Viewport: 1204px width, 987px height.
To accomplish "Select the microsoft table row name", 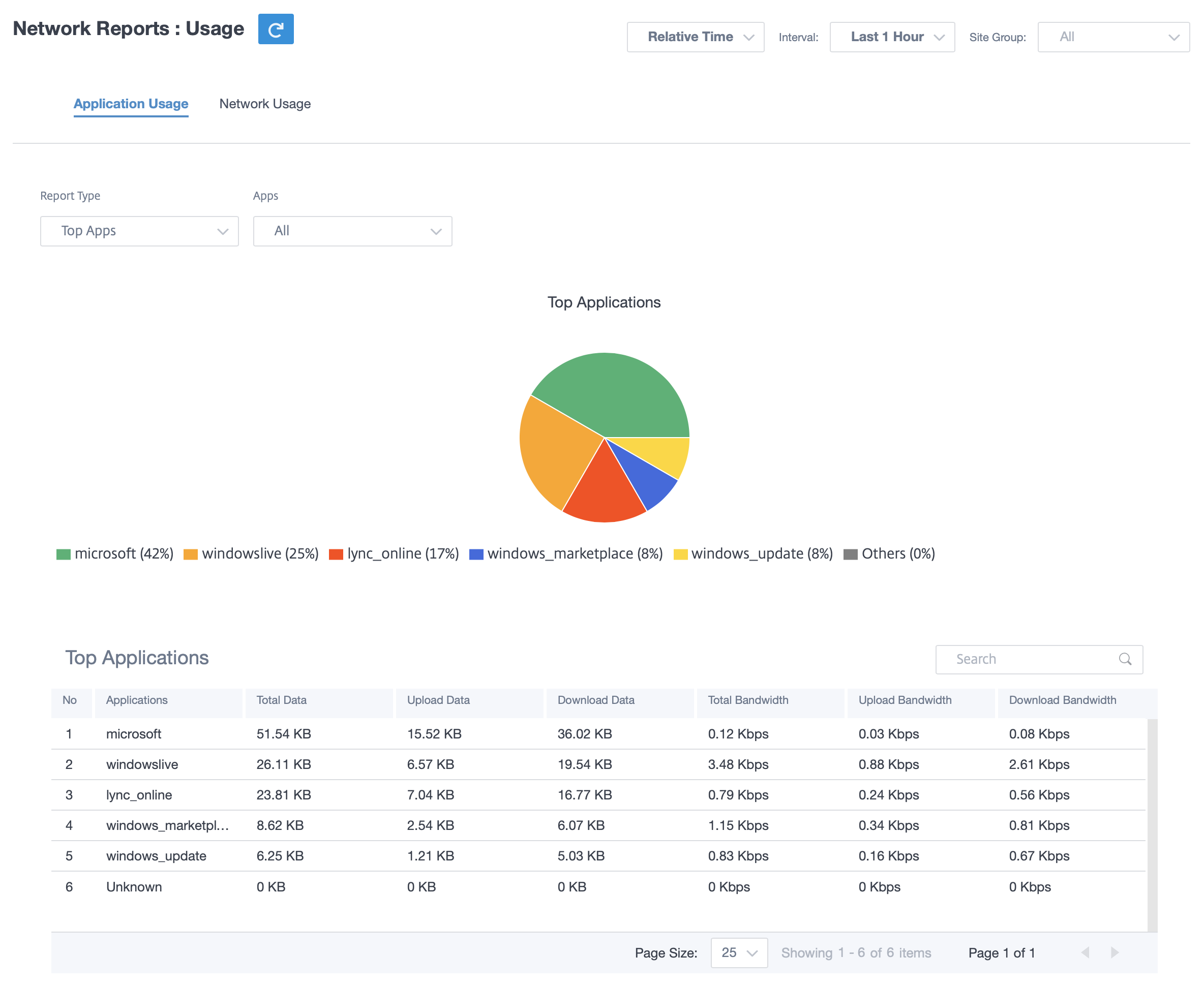I will [134, 734].
